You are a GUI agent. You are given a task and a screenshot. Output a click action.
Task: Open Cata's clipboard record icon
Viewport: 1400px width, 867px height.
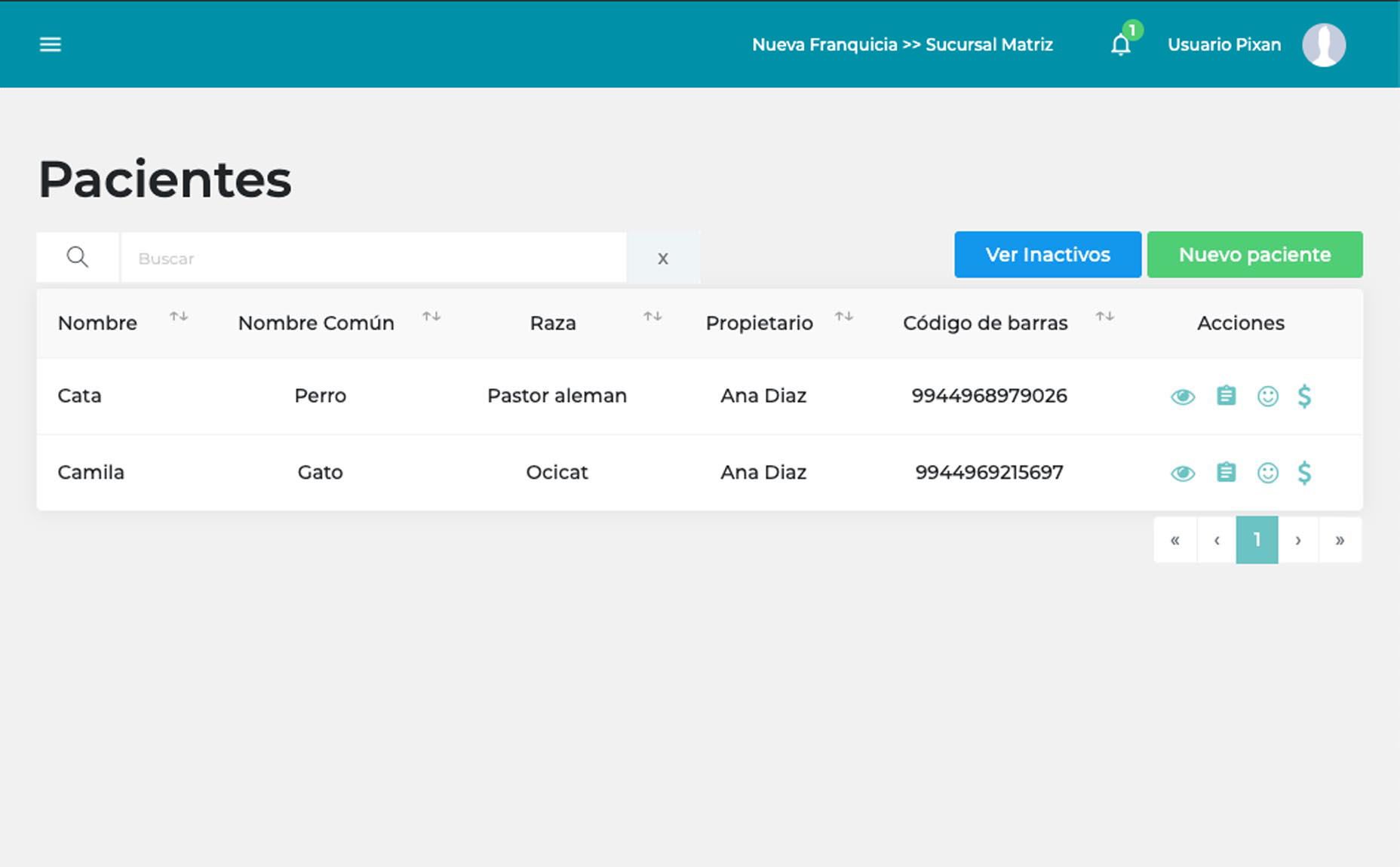coord(1226,396)
